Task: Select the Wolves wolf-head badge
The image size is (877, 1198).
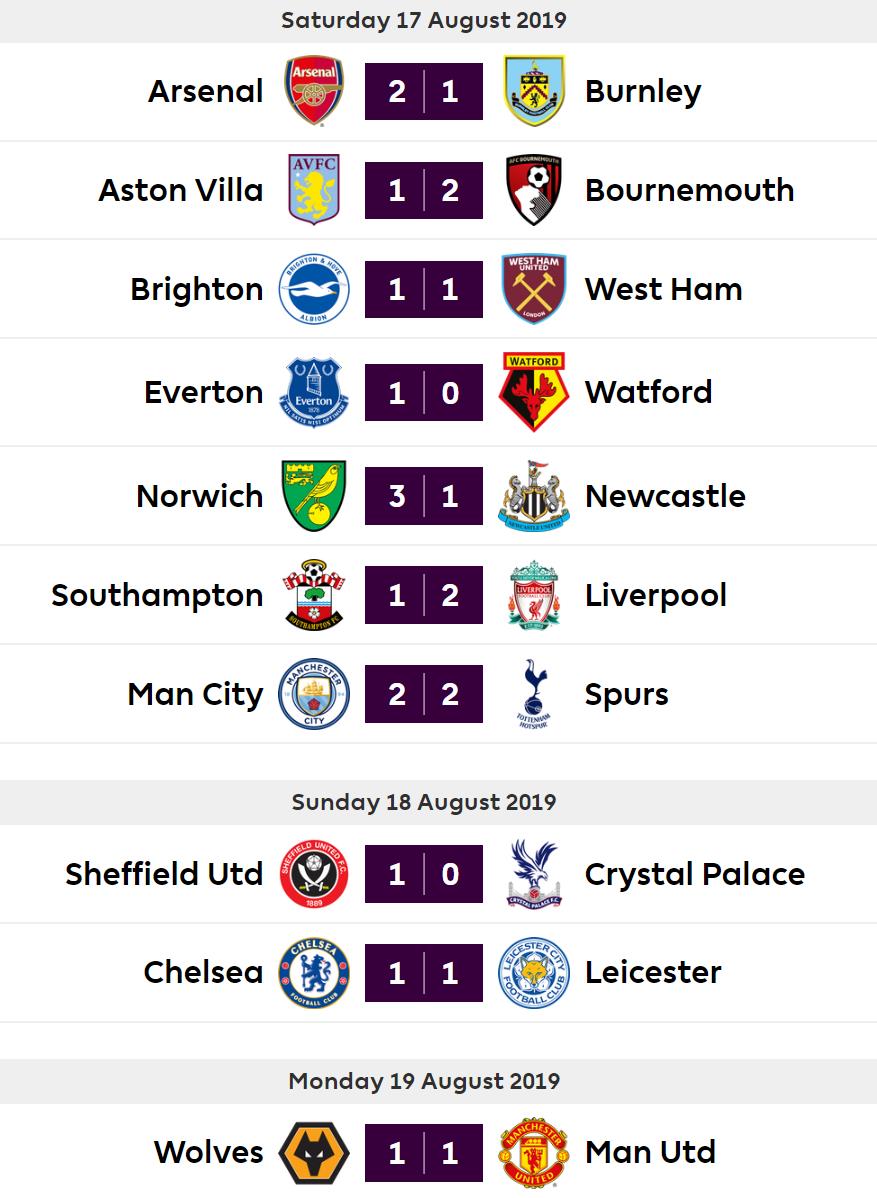Action: pos(314,1152)
